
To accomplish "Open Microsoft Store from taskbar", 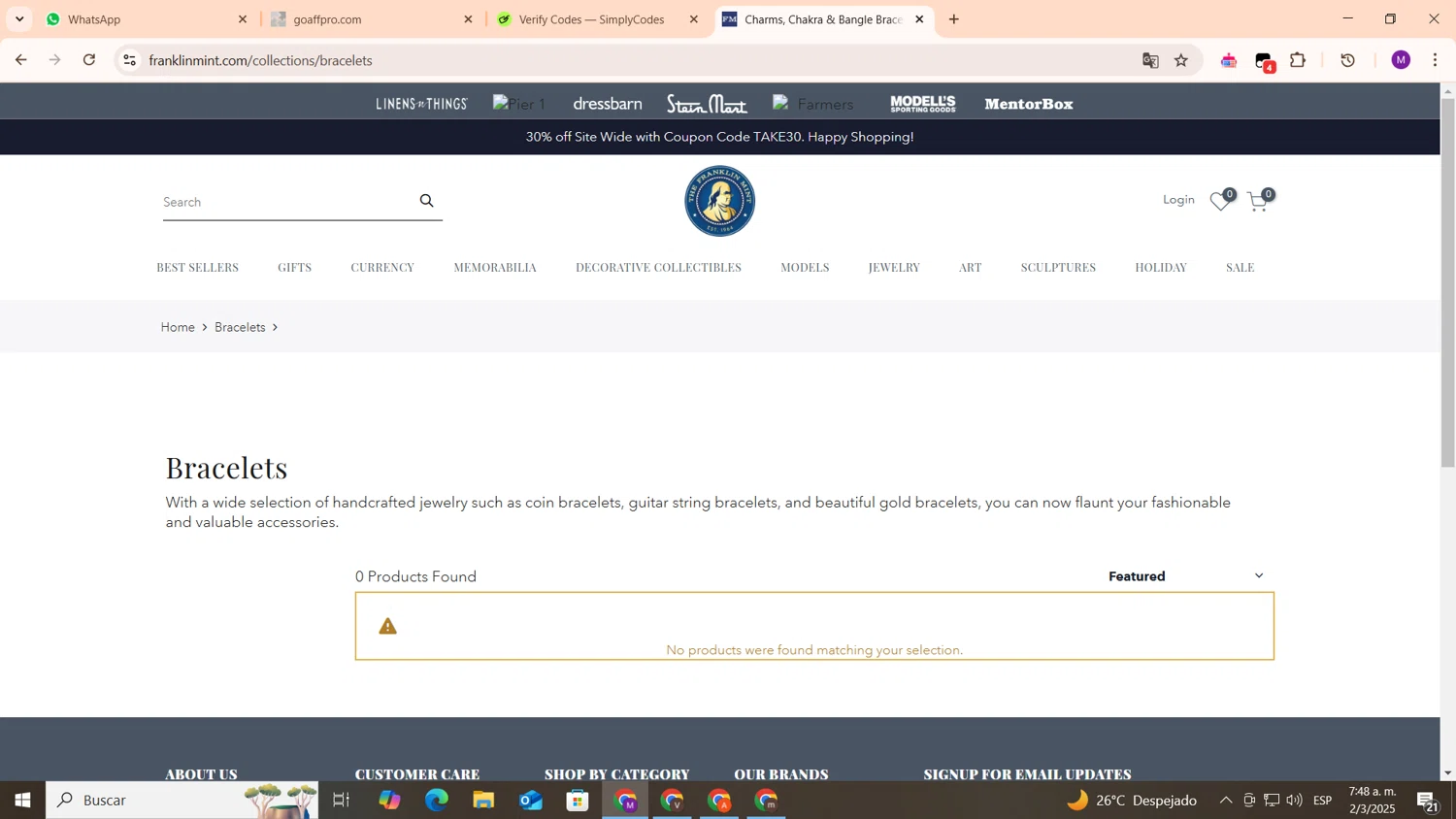I will coord(579,801).
